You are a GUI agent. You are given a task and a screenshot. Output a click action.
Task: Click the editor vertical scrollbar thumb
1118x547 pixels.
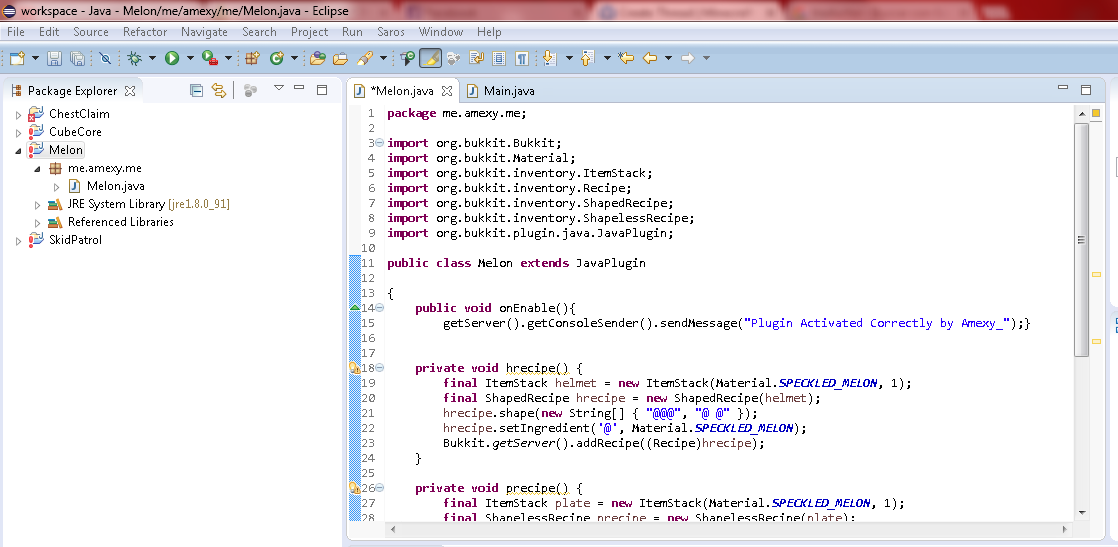tap(1081, 240)
